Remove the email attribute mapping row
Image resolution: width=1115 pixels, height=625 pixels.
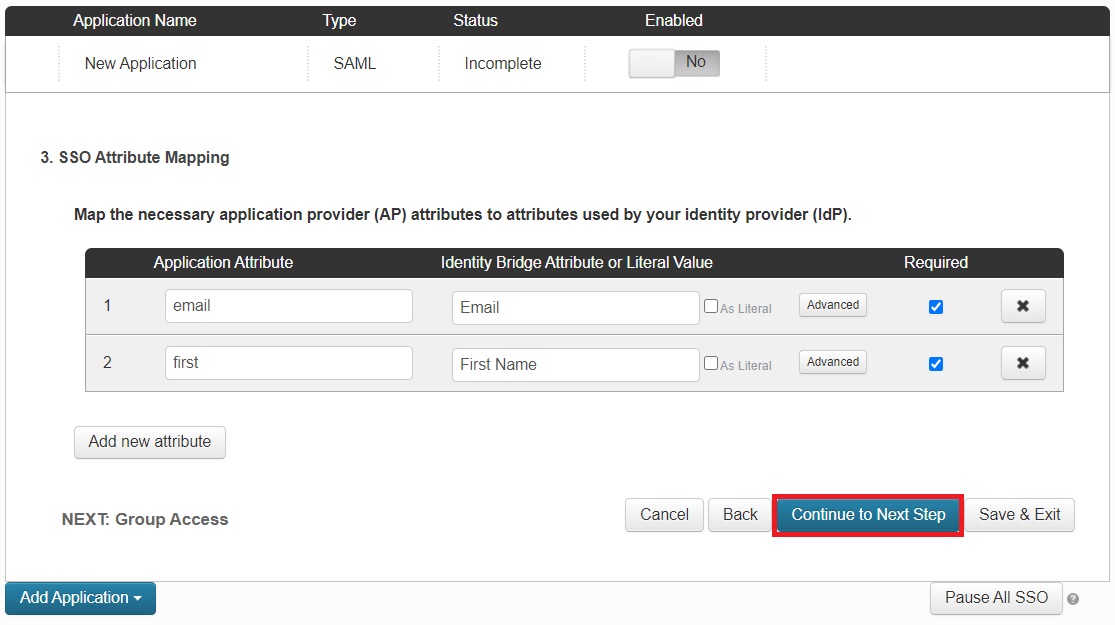pos(1023,306)
